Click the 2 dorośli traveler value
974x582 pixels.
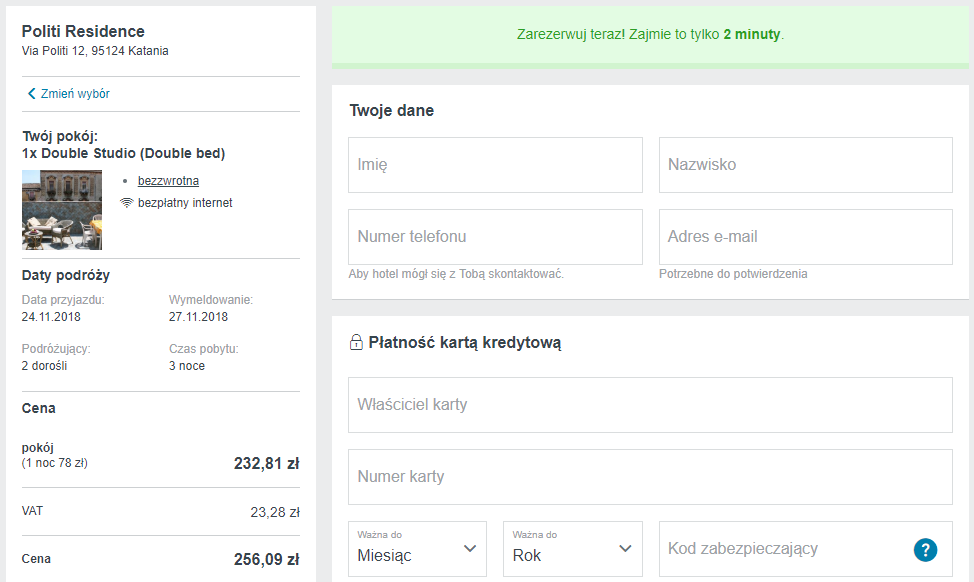[44, 366]
